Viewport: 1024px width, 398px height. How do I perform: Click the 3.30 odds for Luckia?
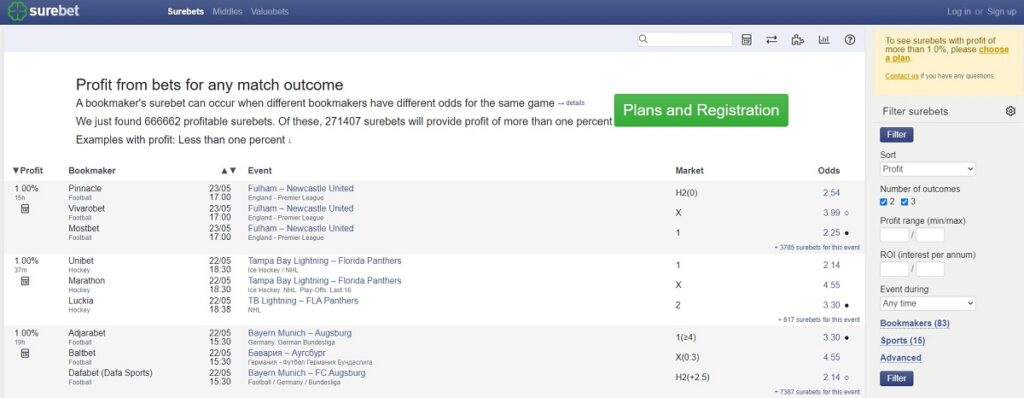click(x=831, y=305)
